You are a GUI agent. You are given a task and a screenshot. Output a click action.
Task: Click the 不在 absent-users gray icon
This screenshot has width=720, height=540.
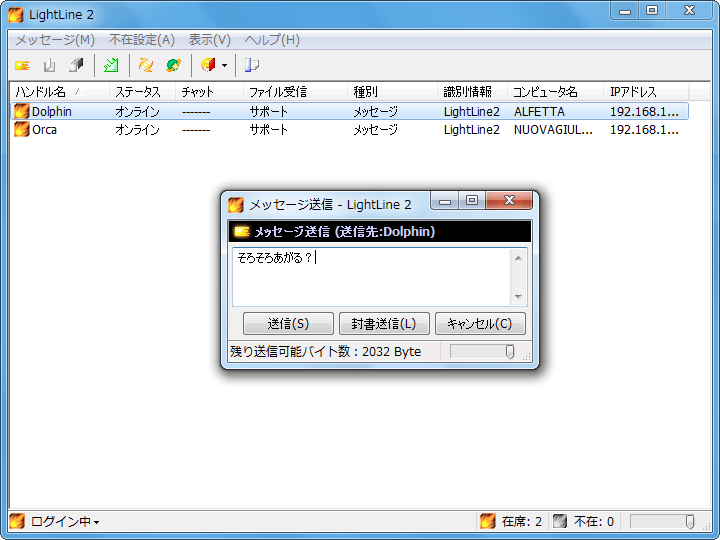click(x=560, y=521)
